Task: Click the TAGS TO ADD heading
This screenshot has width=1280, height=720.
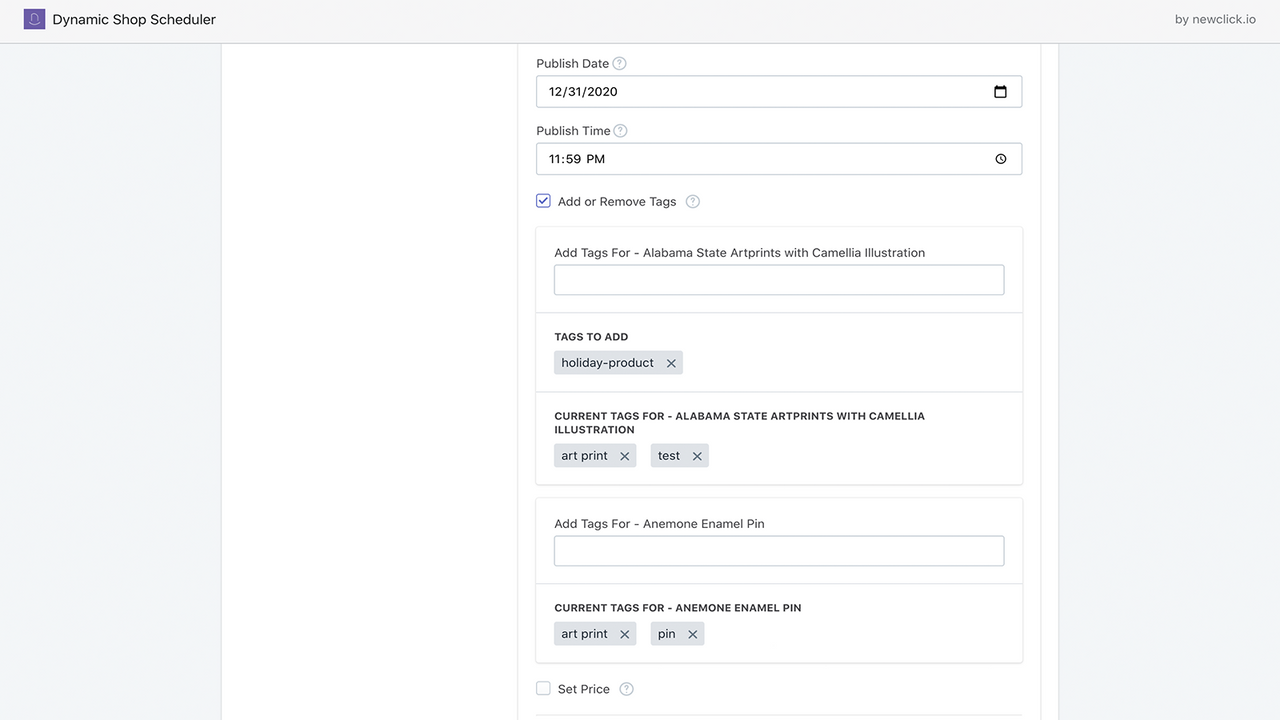Action: [x=591, y=337]
